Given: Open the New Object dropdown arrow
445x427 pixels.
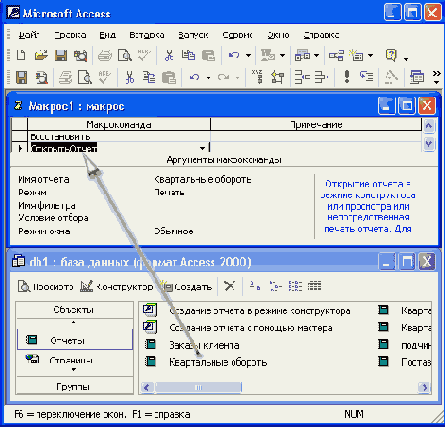Looking at the screenshot, I should (x=370, y=55).
